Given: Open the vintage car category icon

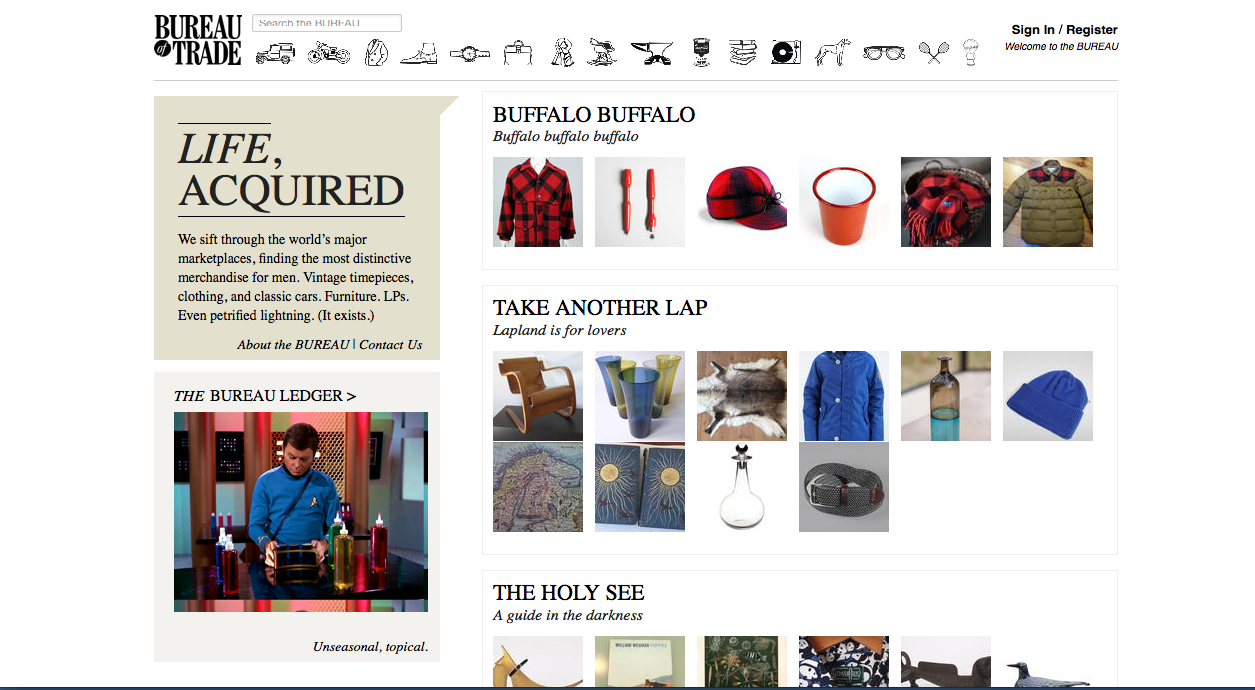Looking at the screenshot, I should (275, 54).
